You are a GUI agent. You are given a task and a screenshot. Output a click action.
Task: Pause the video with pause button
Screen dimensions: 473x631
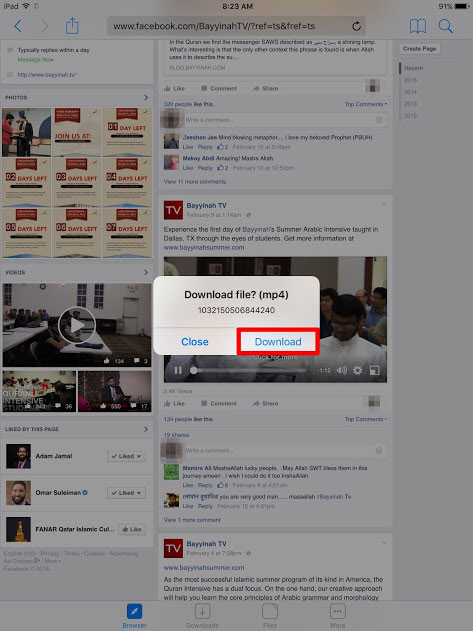178,370
